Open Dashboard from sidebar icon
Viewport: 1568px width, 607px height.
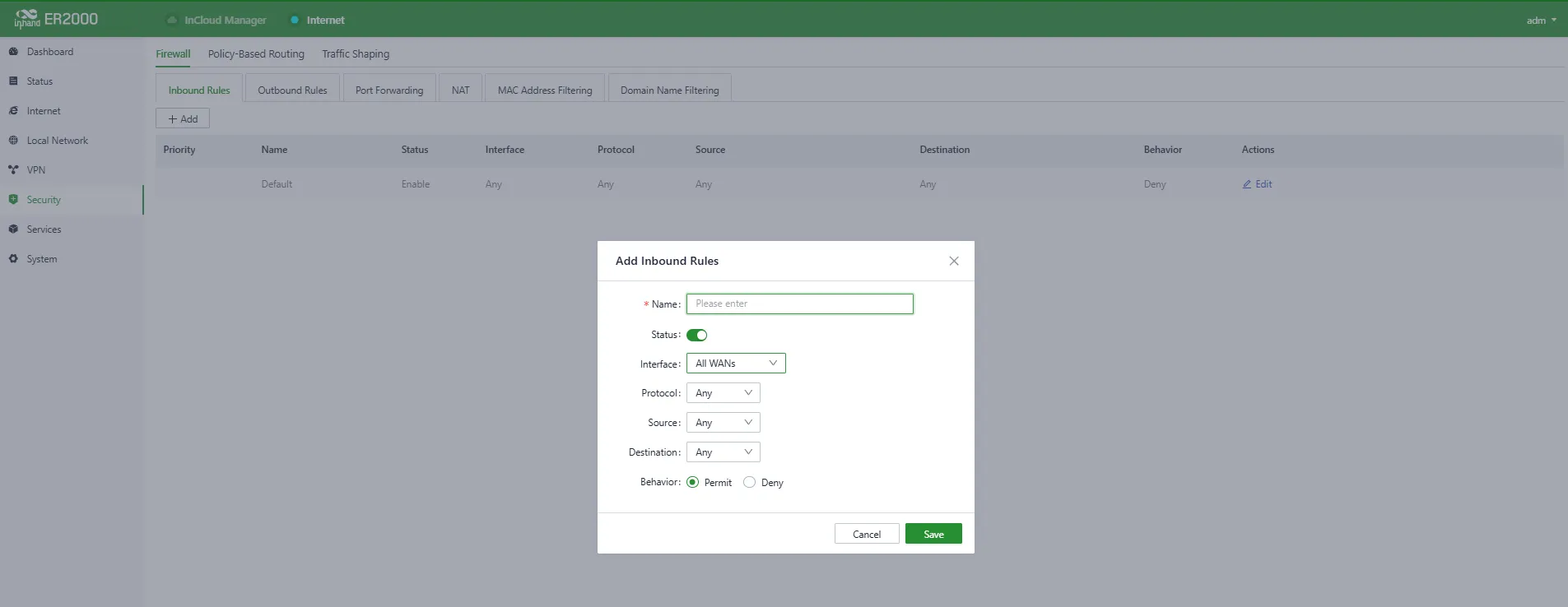[13, 52]
